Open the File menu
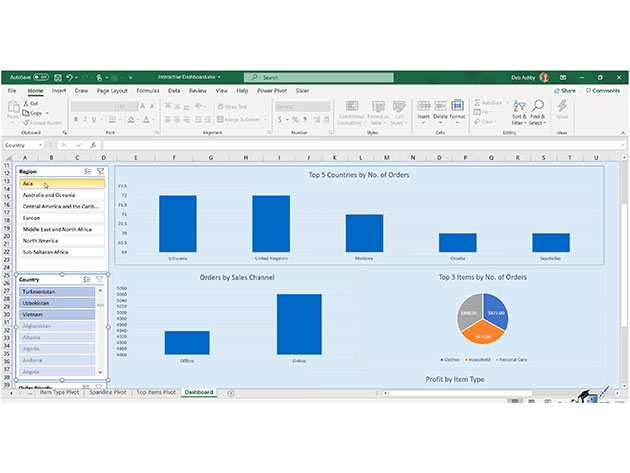Image resolution: width=630 pixels, height=473 pixels. (12, 91)
